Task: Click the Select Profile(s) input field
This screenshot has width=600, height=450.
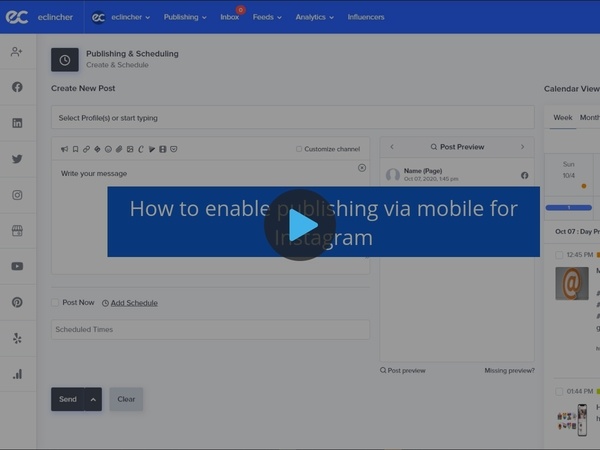Action: click(293, 117)
